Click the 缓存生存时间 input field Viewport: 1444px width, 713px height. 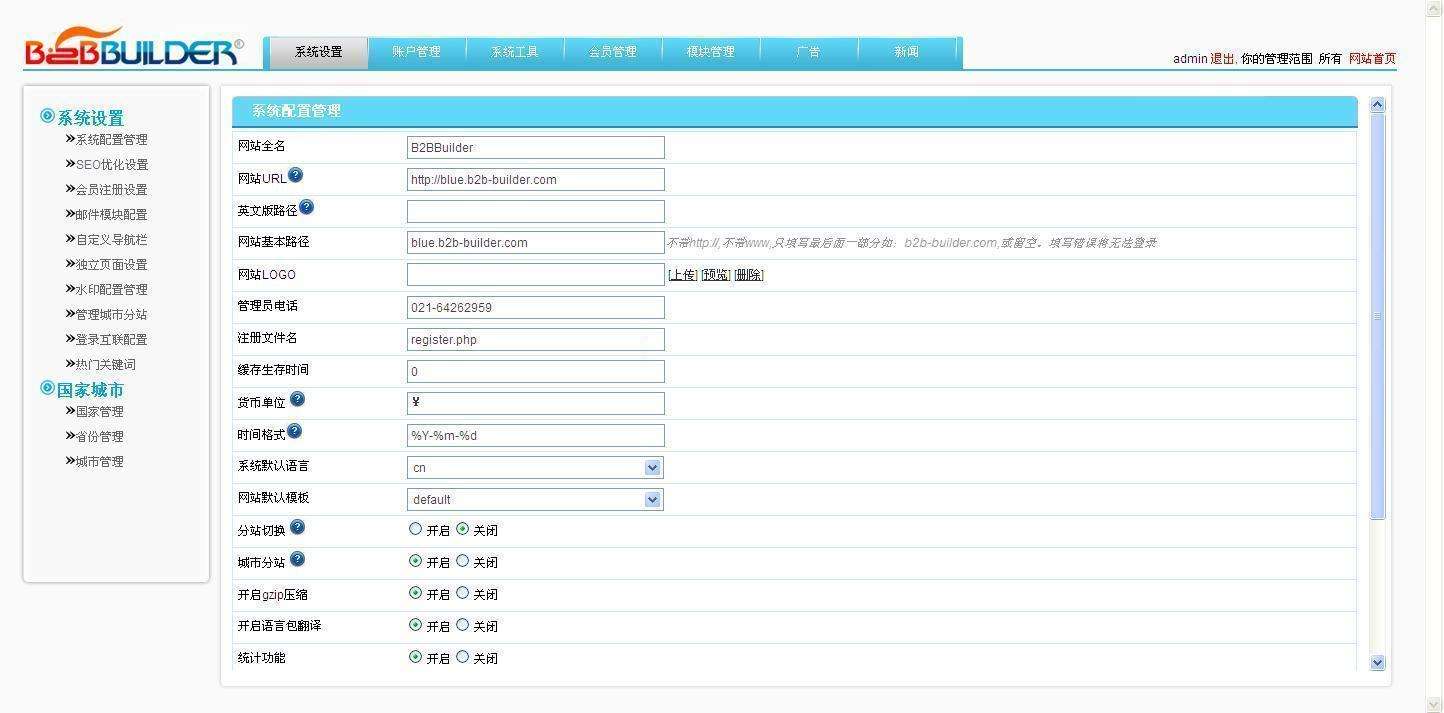pyautogui.click(x=535, y=371)
